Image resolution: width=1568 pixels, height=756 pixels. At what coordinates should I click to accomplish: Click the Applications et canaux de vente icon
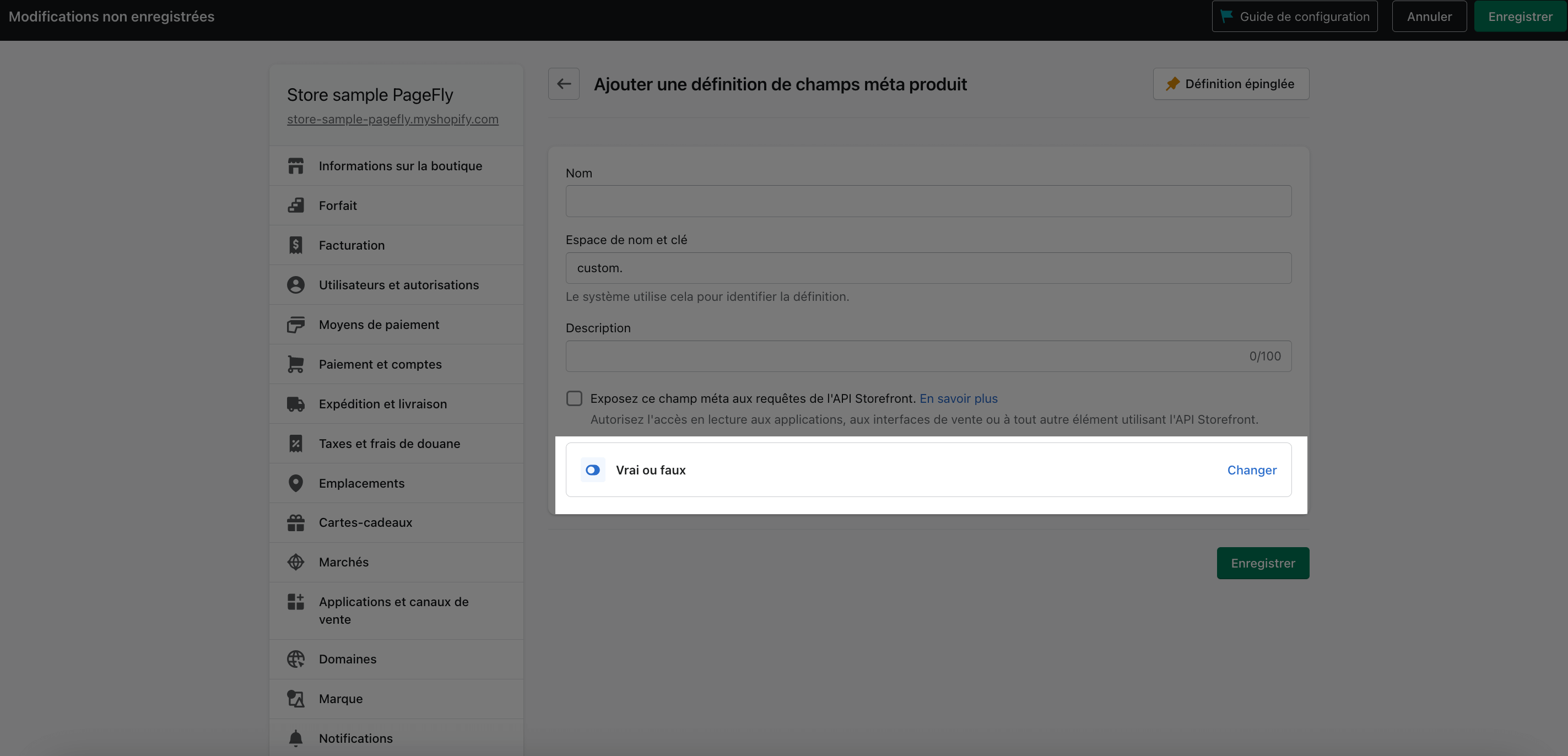296,601
